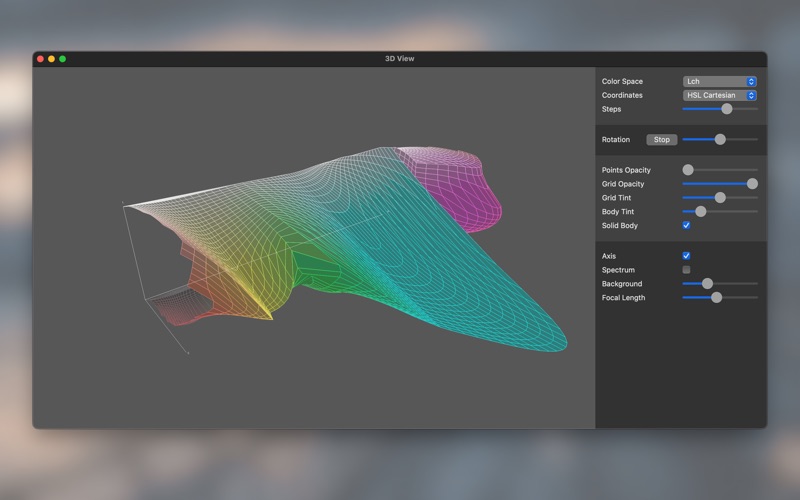Viewport: 800px width, 500px height.
Task: Click the "Focal Length" label
Action: 623,298
